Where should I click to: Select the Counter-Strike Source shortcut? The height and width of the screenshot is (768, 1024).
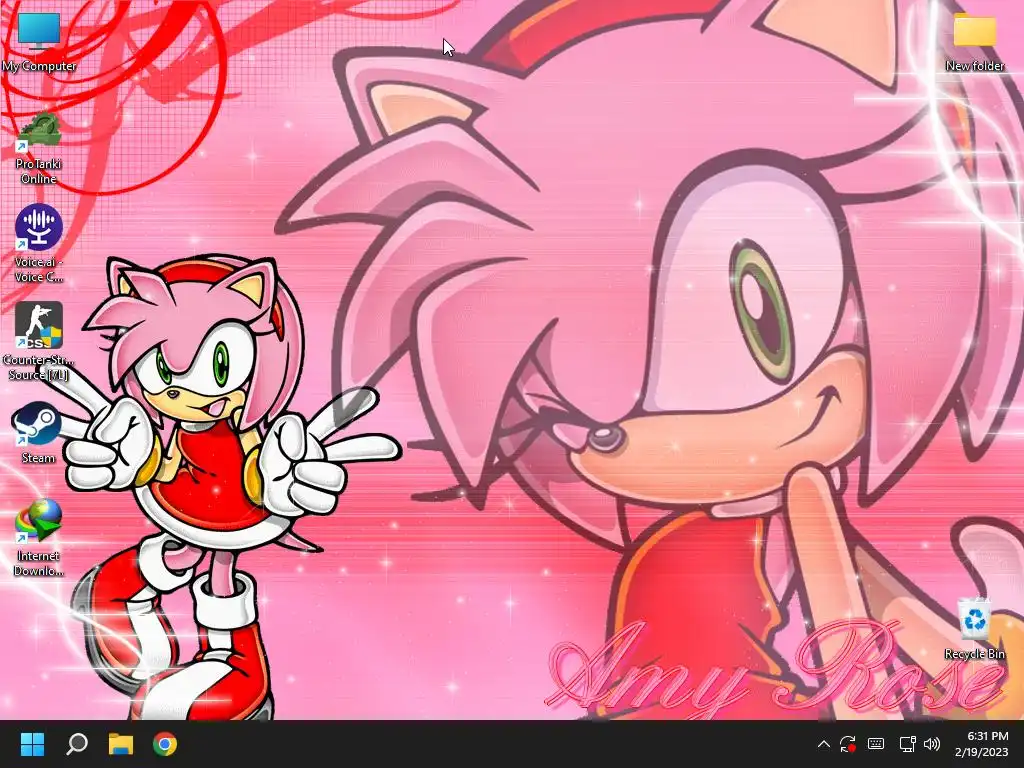click(x=39, y=341)
